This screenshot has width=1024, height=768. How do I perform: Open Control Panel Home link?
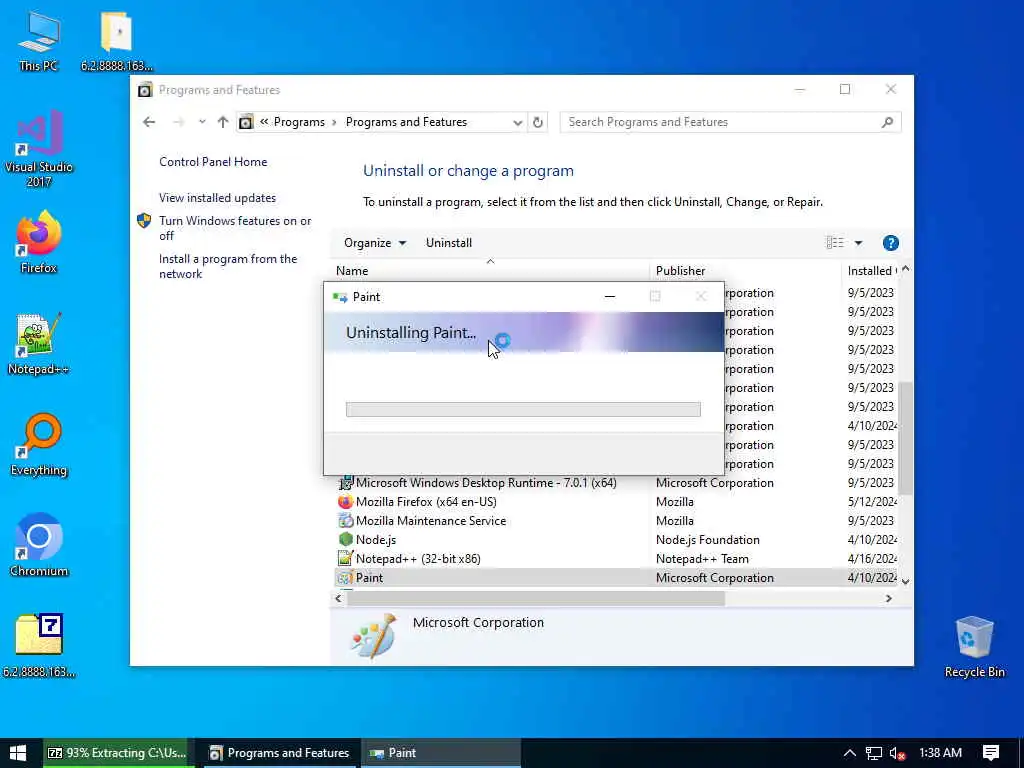[213, 162]
